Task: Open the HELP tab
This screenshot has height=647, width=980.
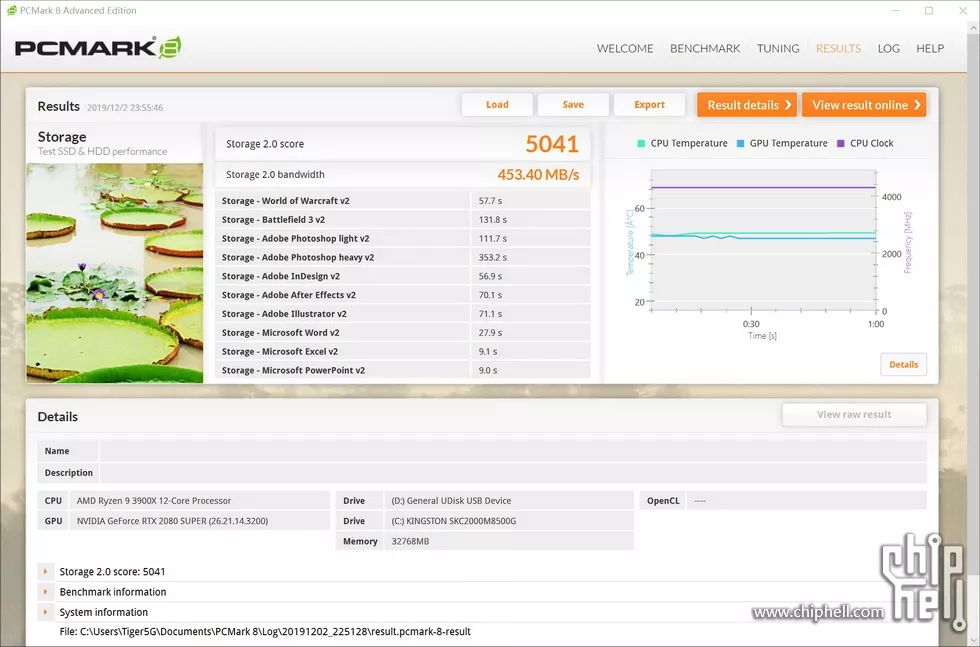Action: 929,48
